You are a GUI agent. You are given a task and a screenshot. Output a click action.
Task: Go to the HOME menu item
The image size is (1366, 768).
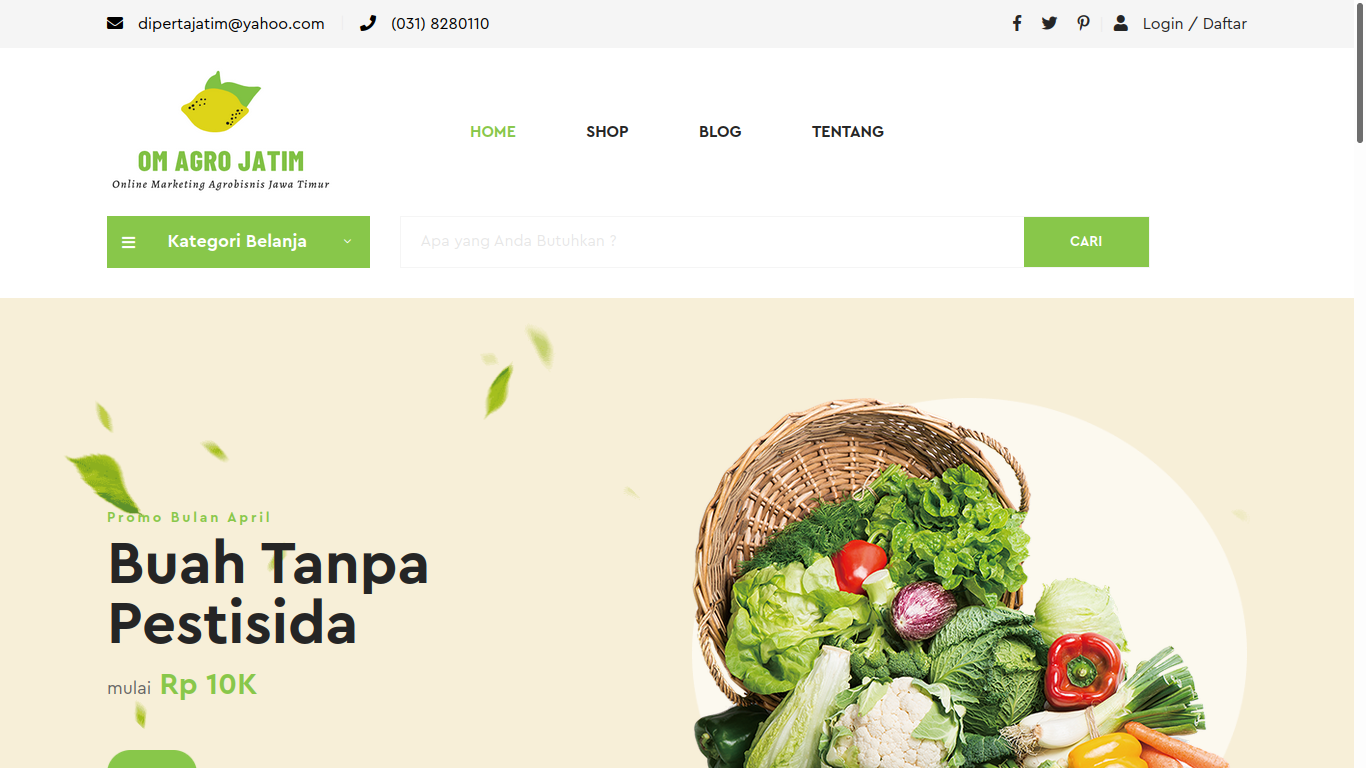coord(493,132)
